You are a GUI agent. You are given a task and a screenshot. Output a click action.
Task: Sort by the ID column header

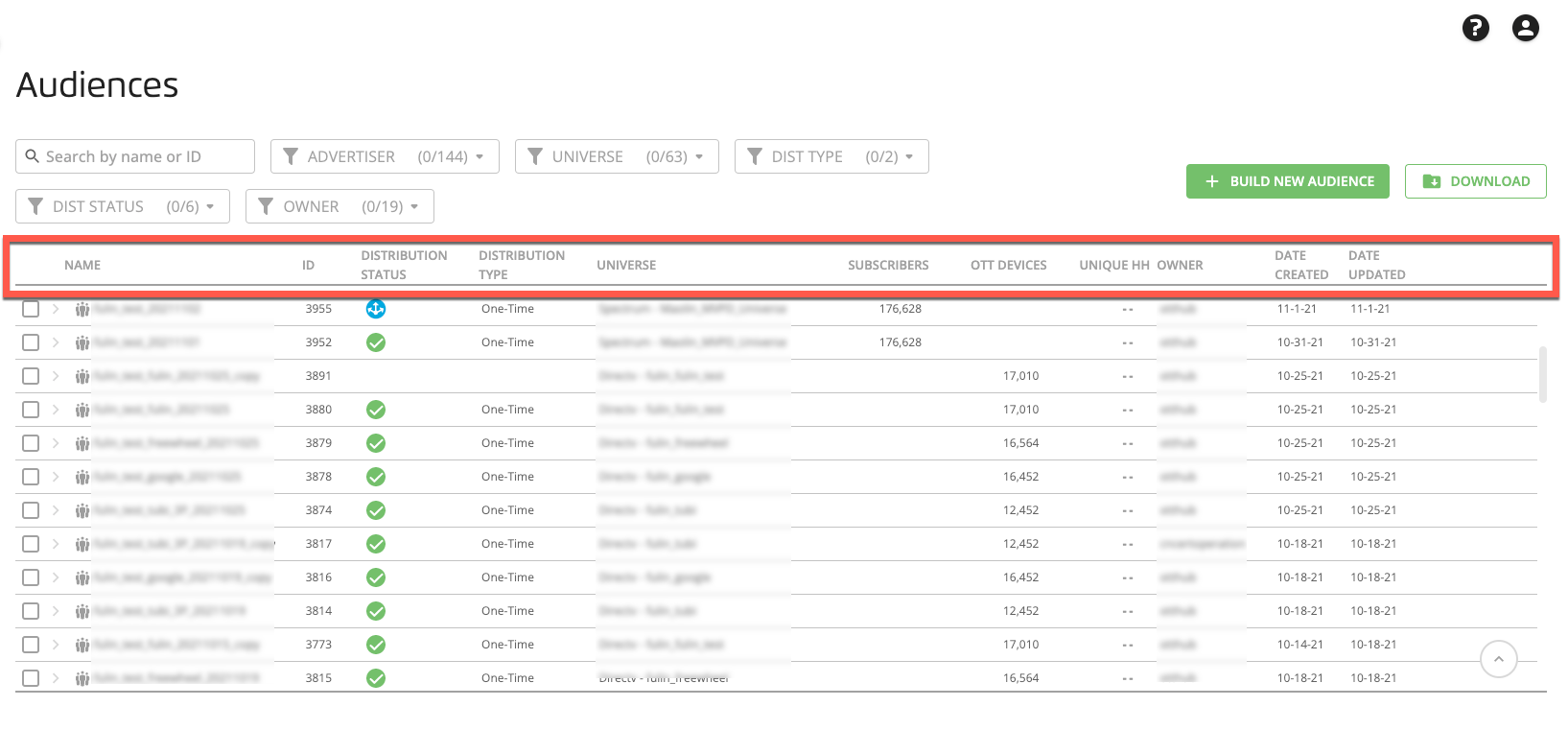coord(308,265)
